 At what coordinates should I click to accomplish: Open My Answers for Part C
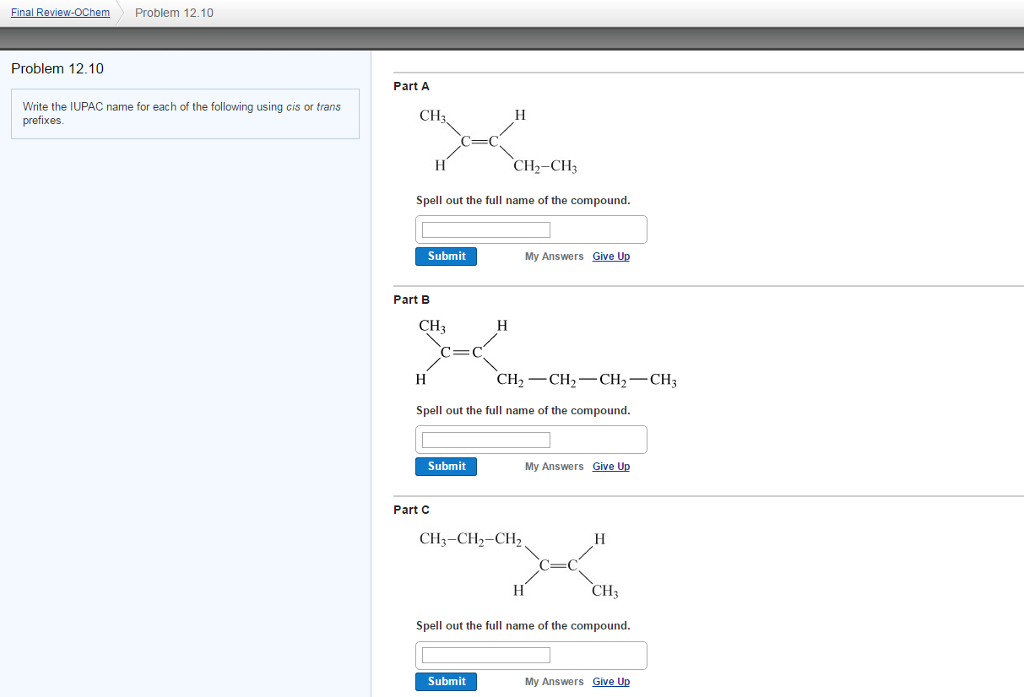click(x=553, y=681)
